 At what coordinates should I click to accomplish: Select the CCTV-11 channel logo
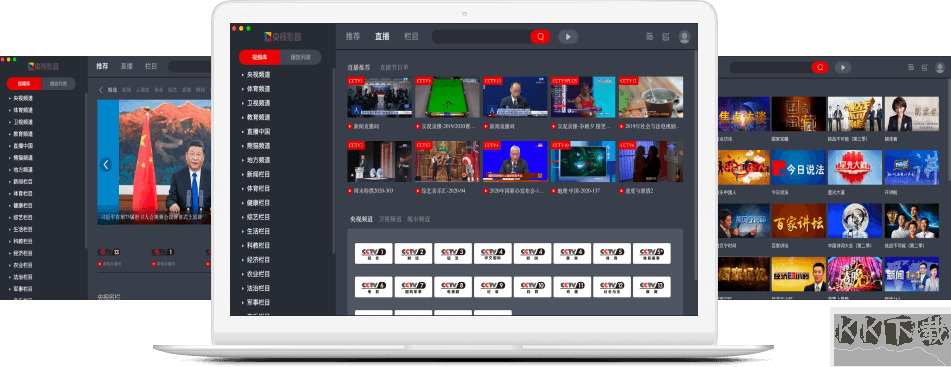[572, 287]
